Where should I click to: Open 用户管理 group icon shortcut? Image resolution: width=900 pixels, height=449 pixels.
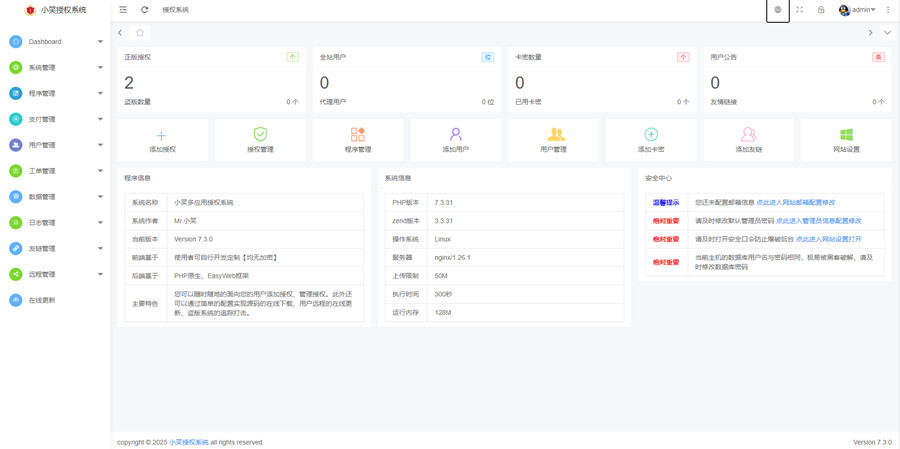(x=553, y=135)
